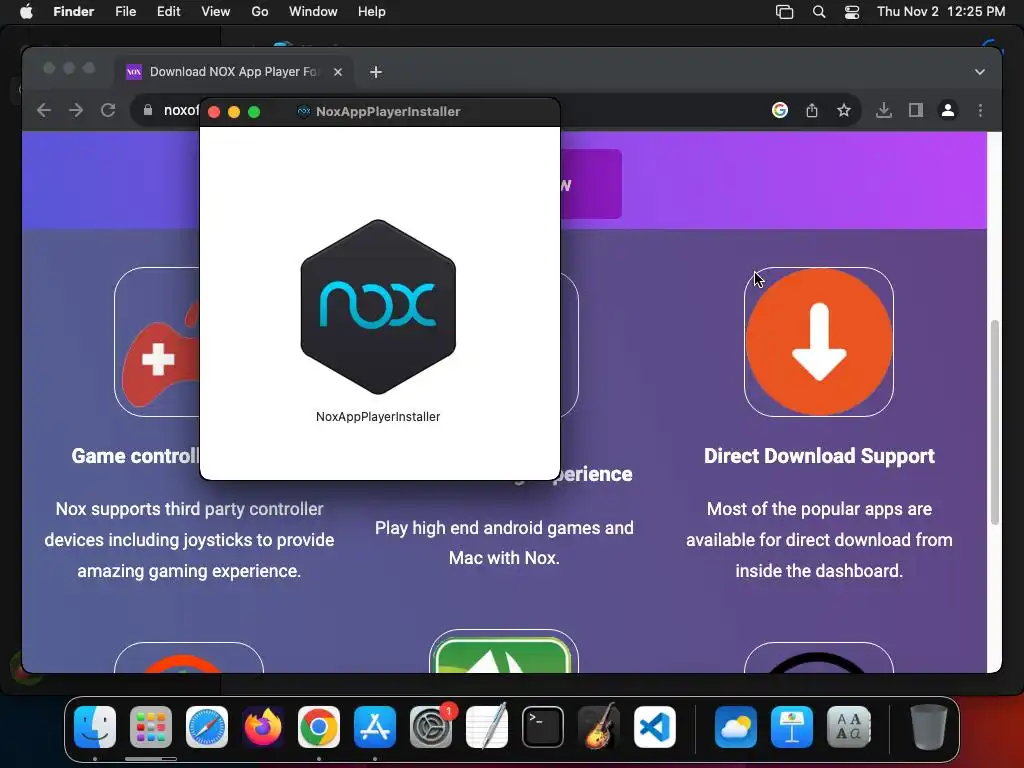Expand the Chrome tab search chevron

[980, 72]
